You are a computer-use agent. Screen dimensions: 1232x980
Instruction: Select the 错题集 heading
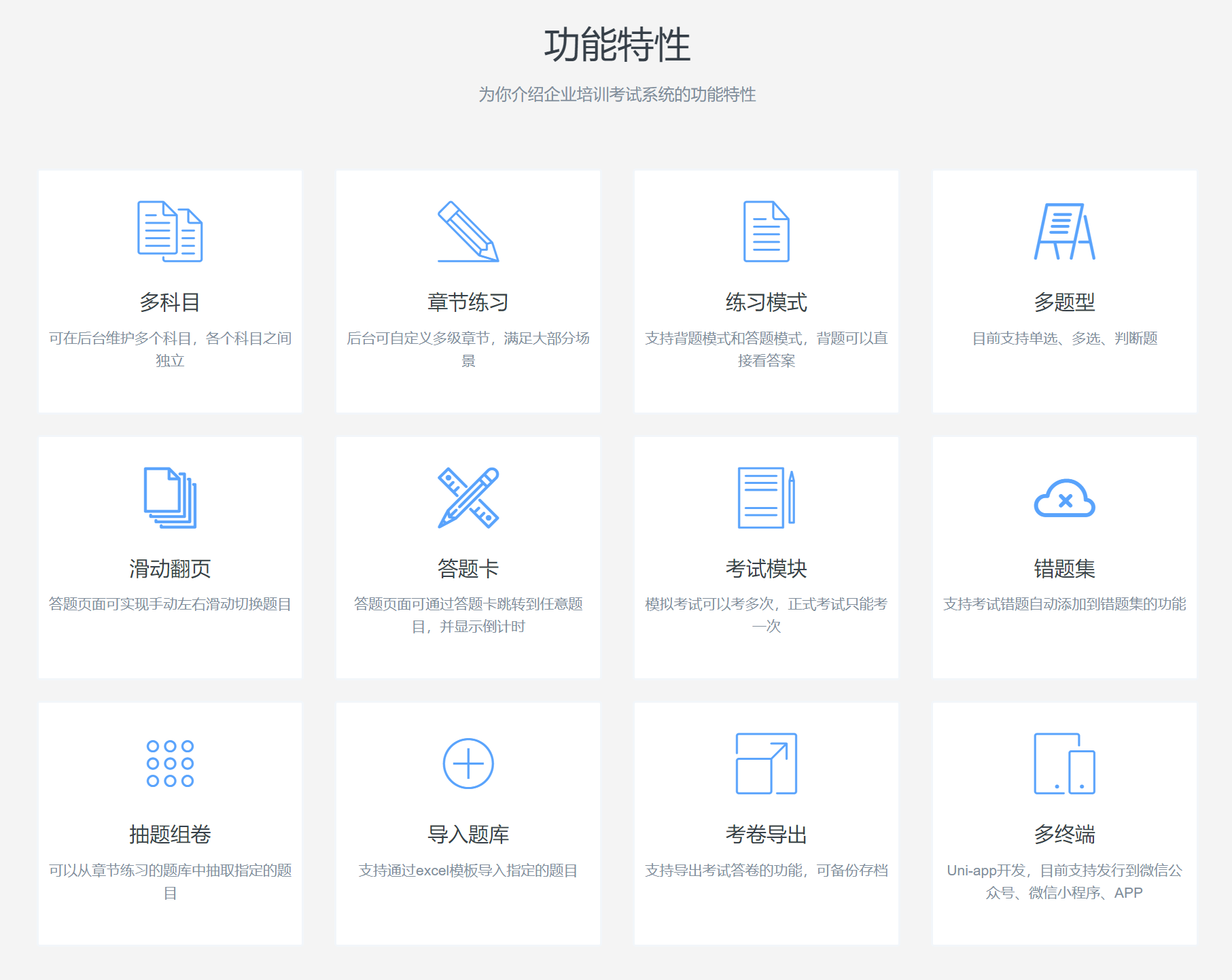[x=1064, y=568]
